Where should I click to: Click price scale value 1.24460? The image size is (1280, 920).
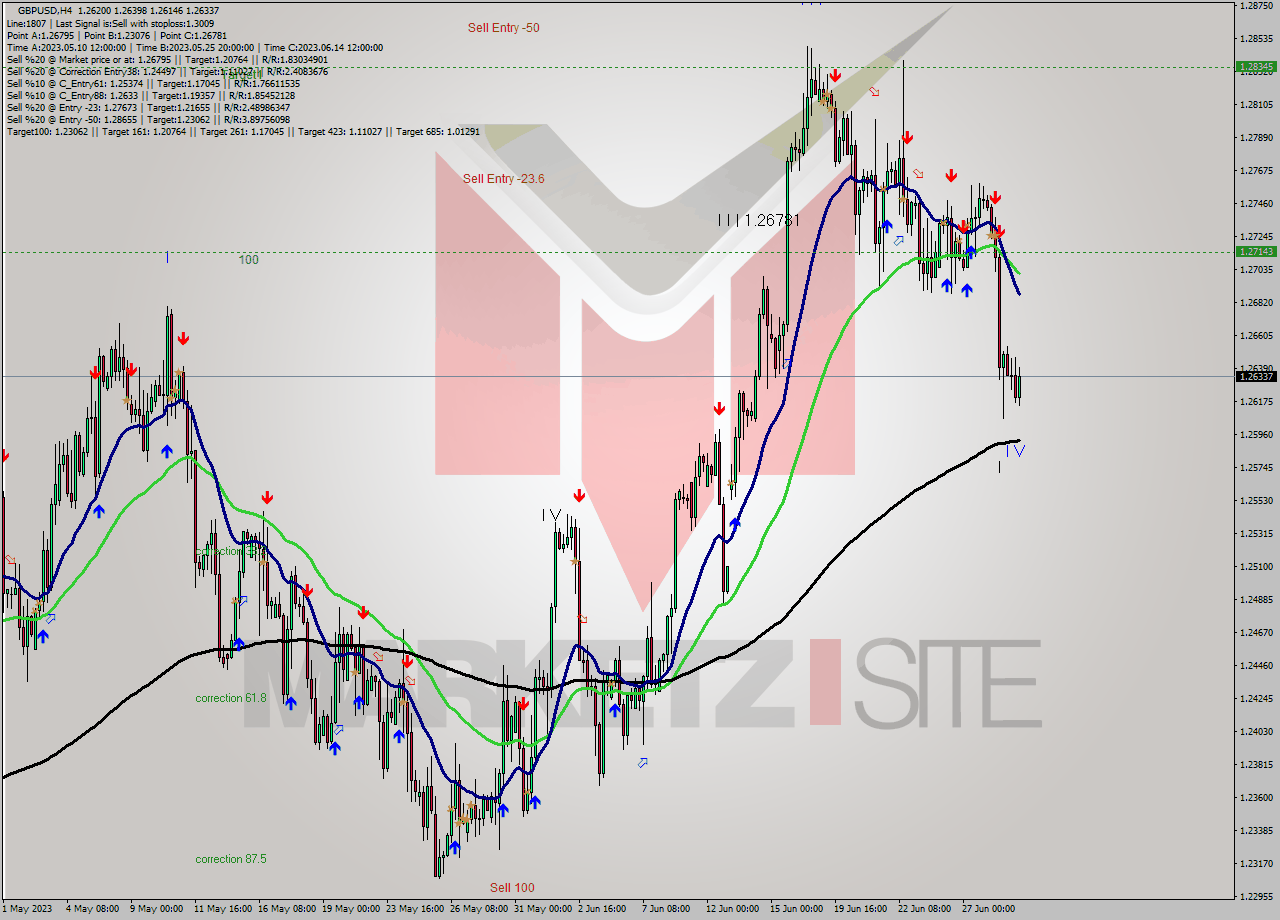point(1256,666)
